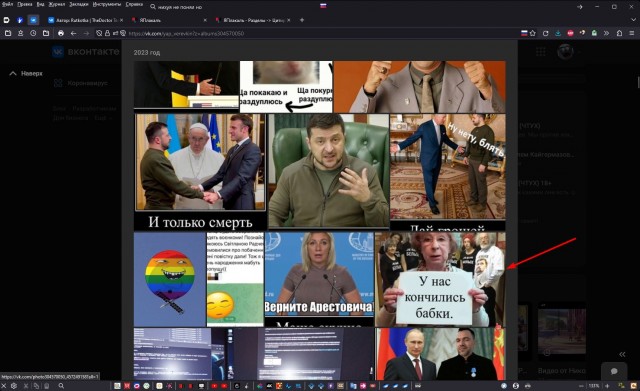Viewport: 640px width, 391px height.
Task: Open the Вид menu
Action: [40, 4]
